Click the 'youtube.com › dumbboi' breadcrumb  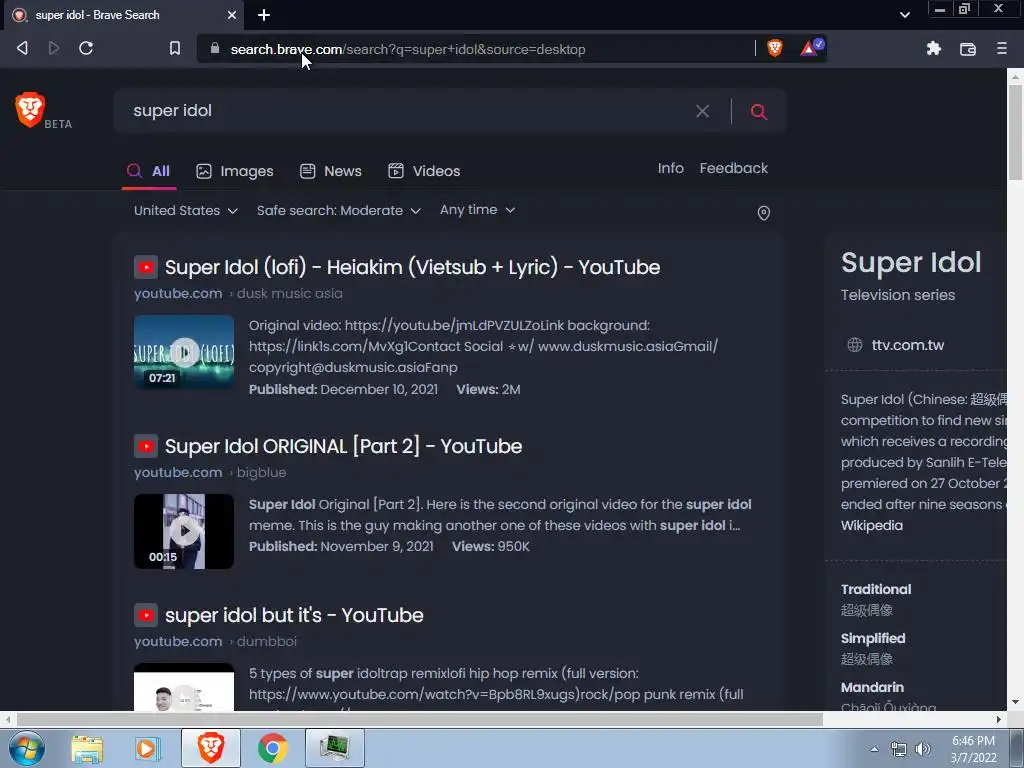point(216,642)
